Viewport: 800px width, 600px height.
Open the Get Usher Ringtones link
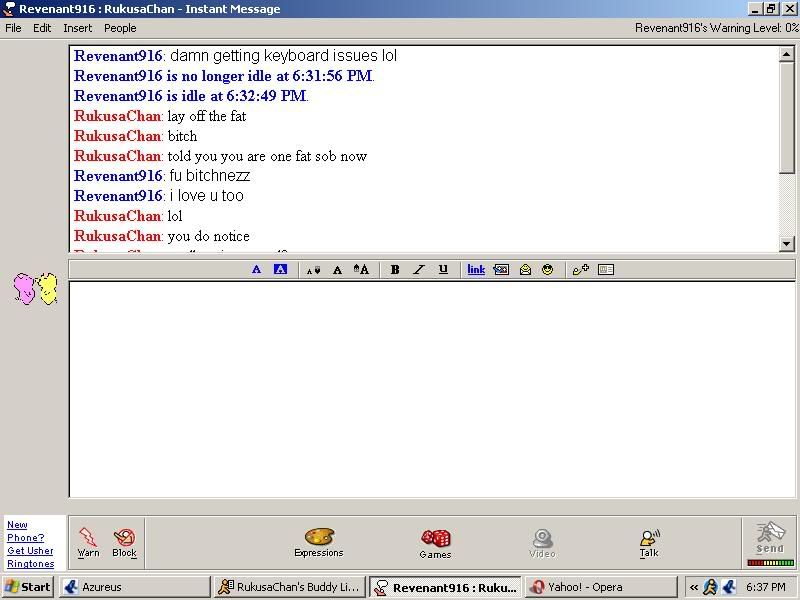point(31,557)
